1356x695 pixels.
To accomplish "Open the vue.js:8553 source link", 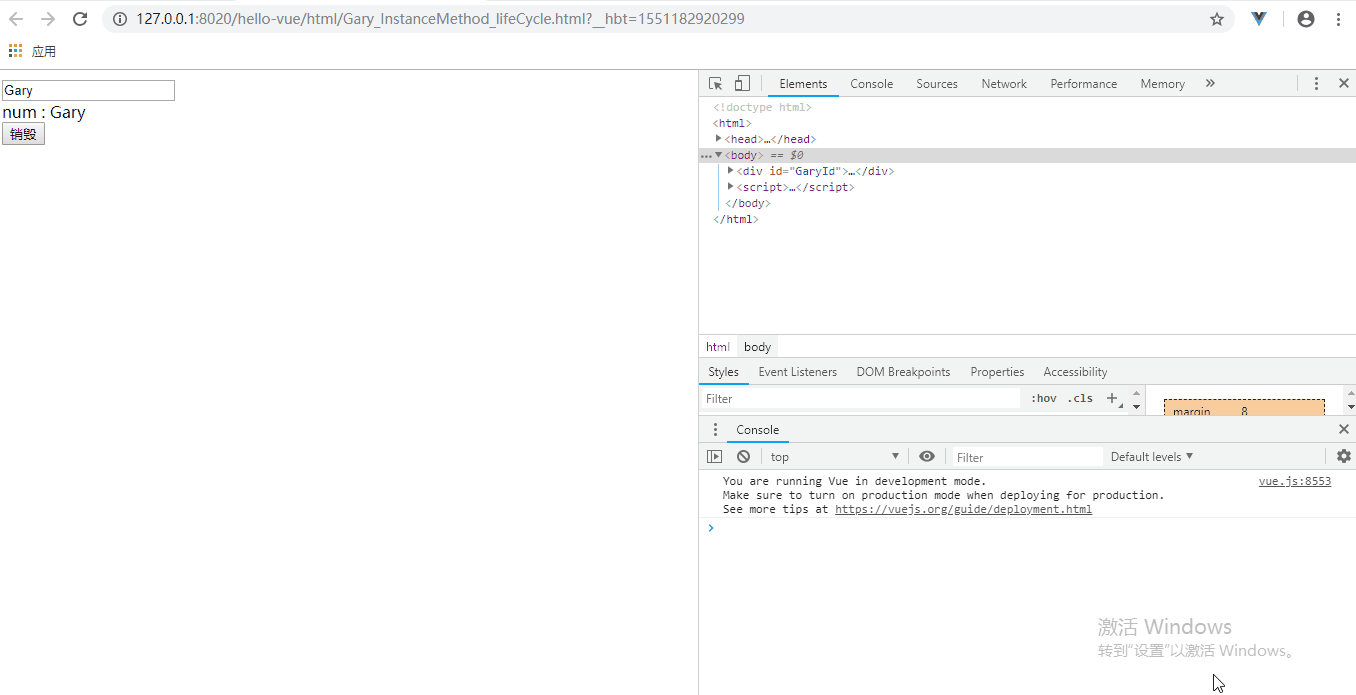I will (1295, 481).
